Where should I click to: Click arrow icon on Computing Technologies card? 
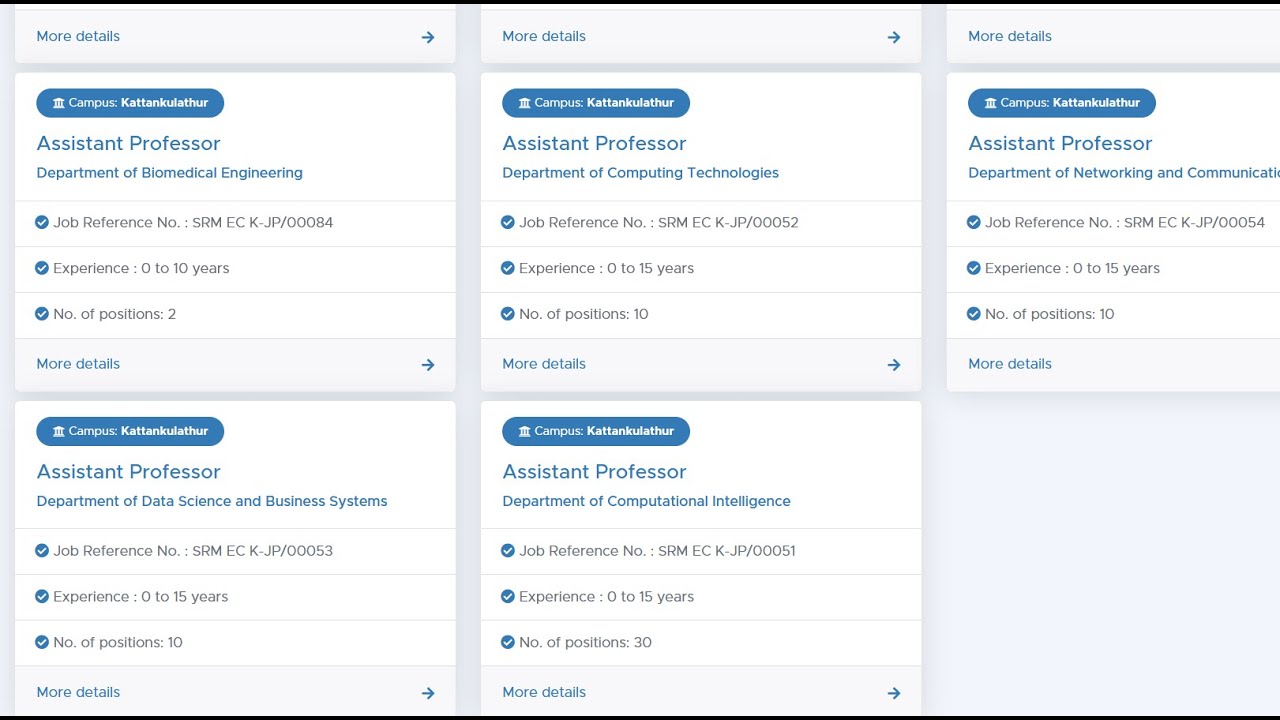click(x=894, y=365)
